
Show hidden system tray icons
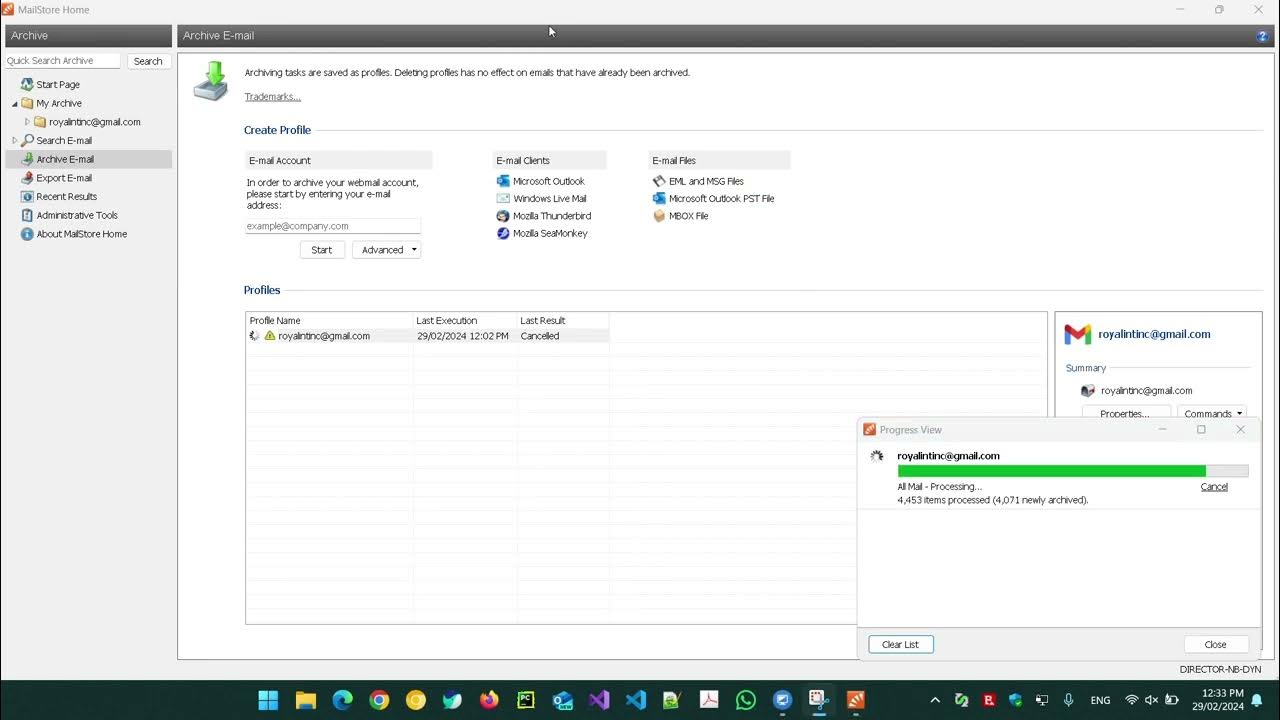935,700
